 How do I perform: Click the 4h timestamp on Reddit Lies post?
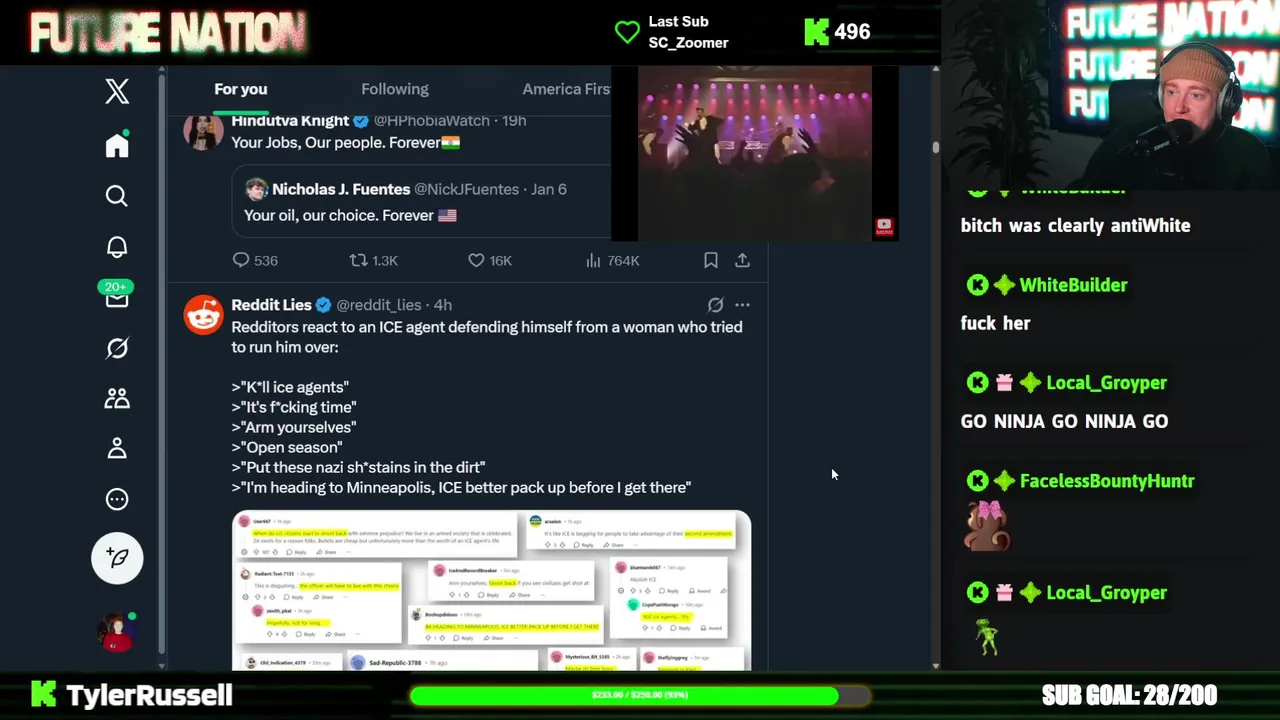coord(442,305)
